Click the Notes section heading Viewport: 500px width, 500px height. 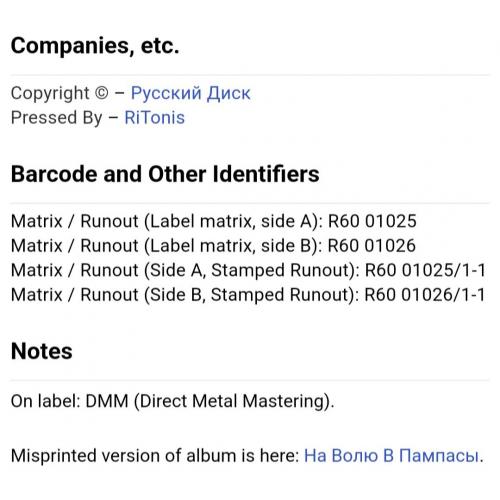point(42,351)
